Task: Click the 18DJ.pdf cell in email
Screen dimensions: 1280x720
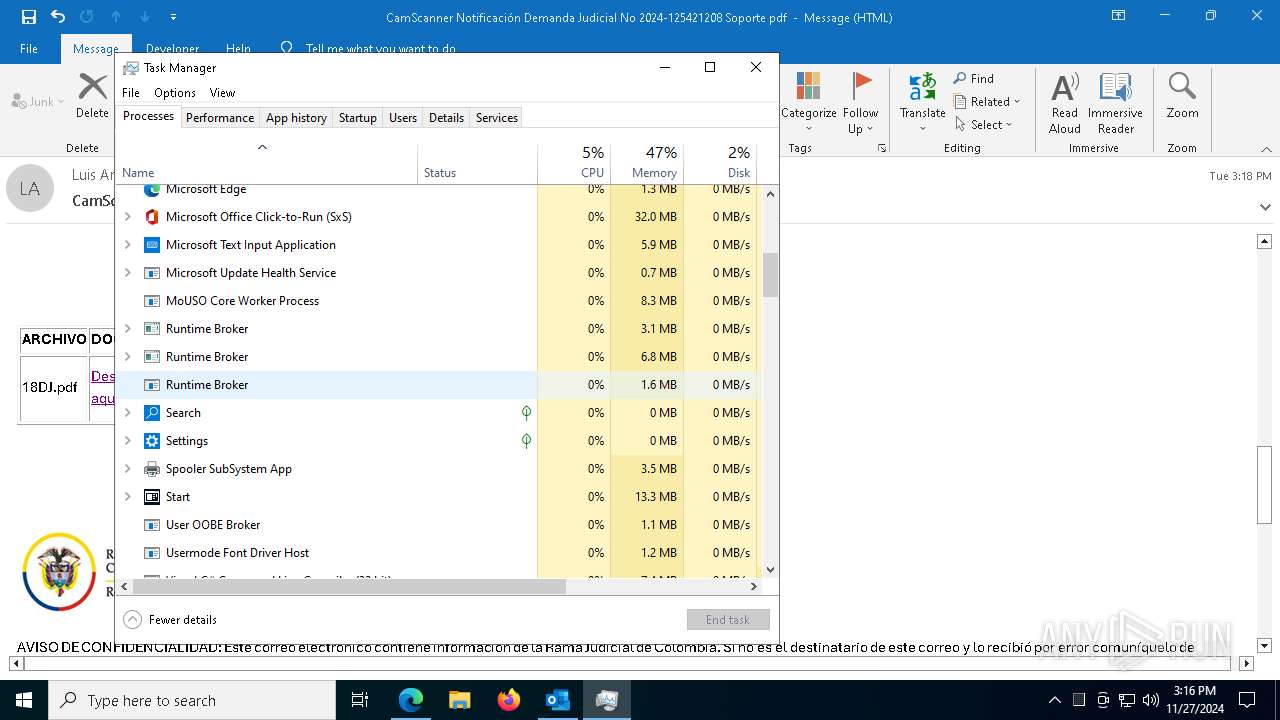Action: tap(53, 387)
